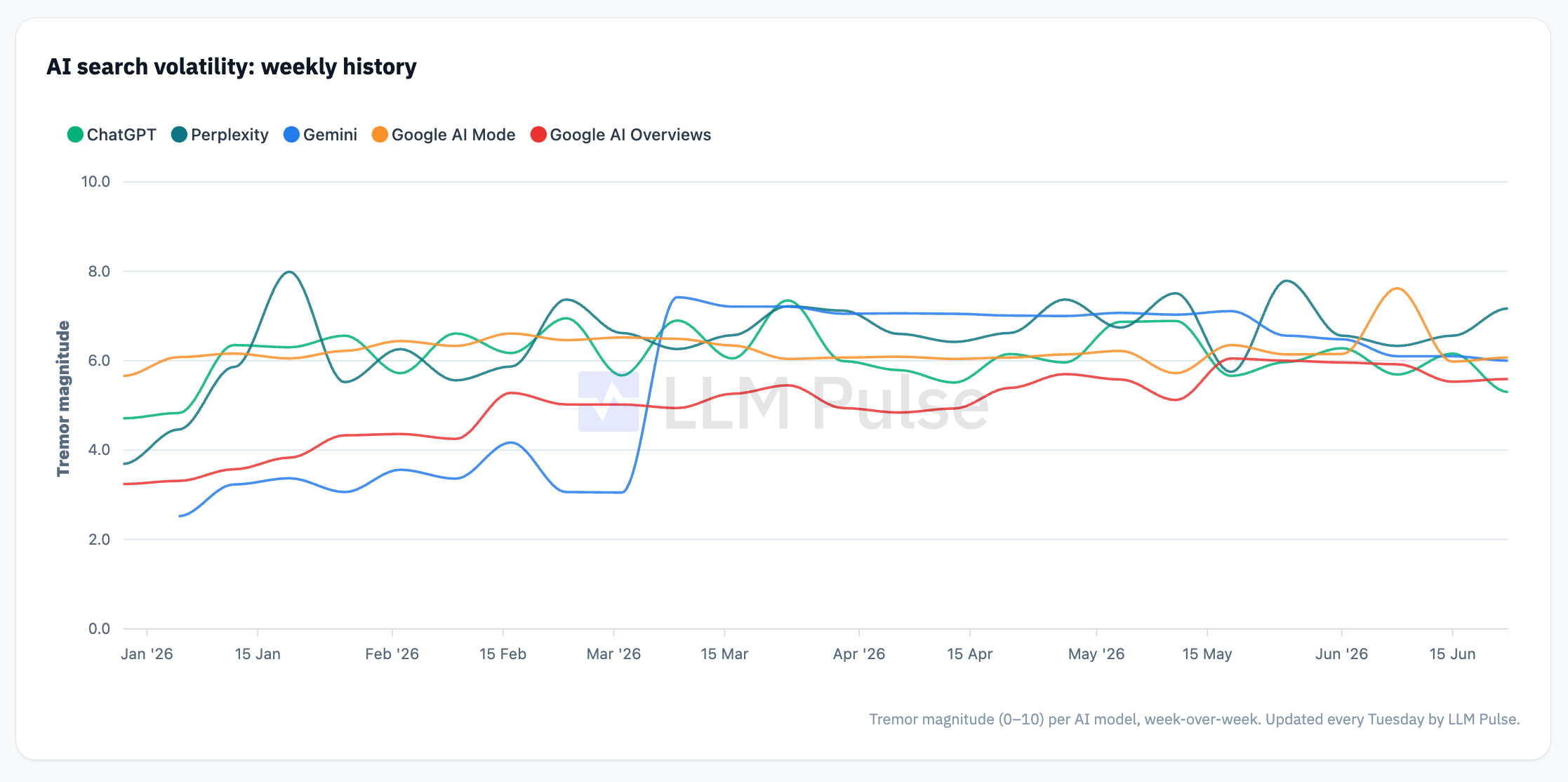
Task: Toggle the Perplexity series label
Action: (x=230, y=135)
